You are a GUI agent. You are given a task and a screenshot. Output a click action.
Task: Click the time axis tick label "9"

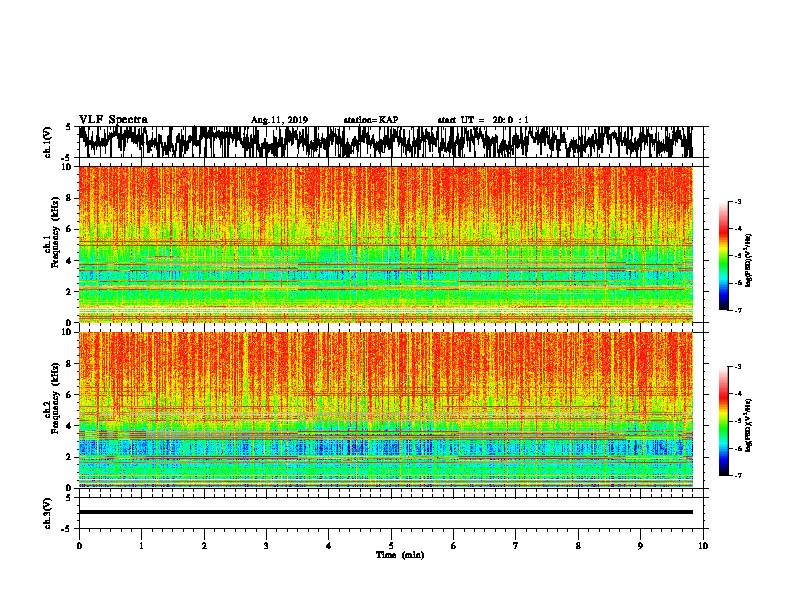640,546
